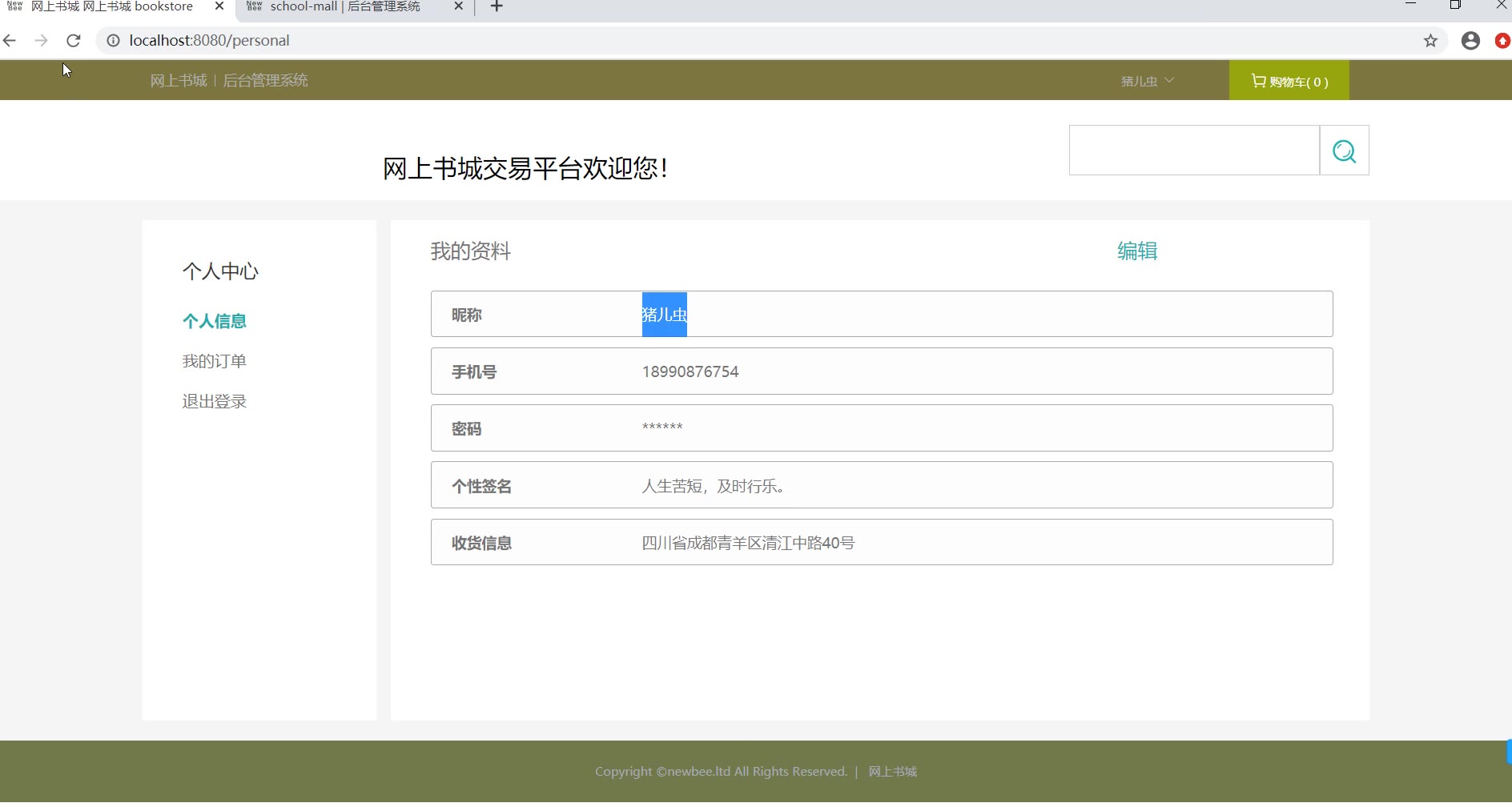
Task: Click the address bar URL localhost:8080/personal
Action: coord(209,41)
